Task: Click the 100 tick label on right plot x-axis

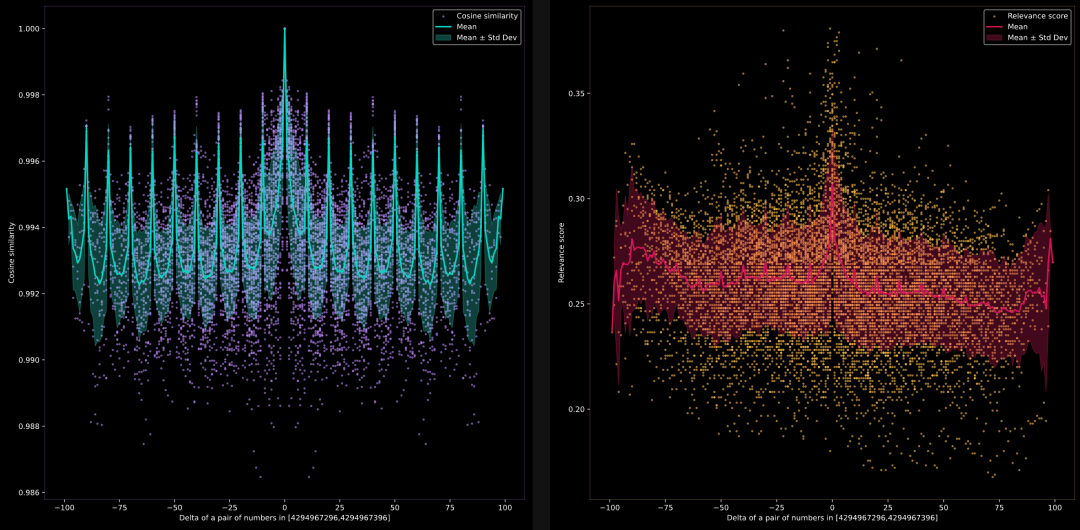Action: pyautogui.click(x=1054, y=506)
